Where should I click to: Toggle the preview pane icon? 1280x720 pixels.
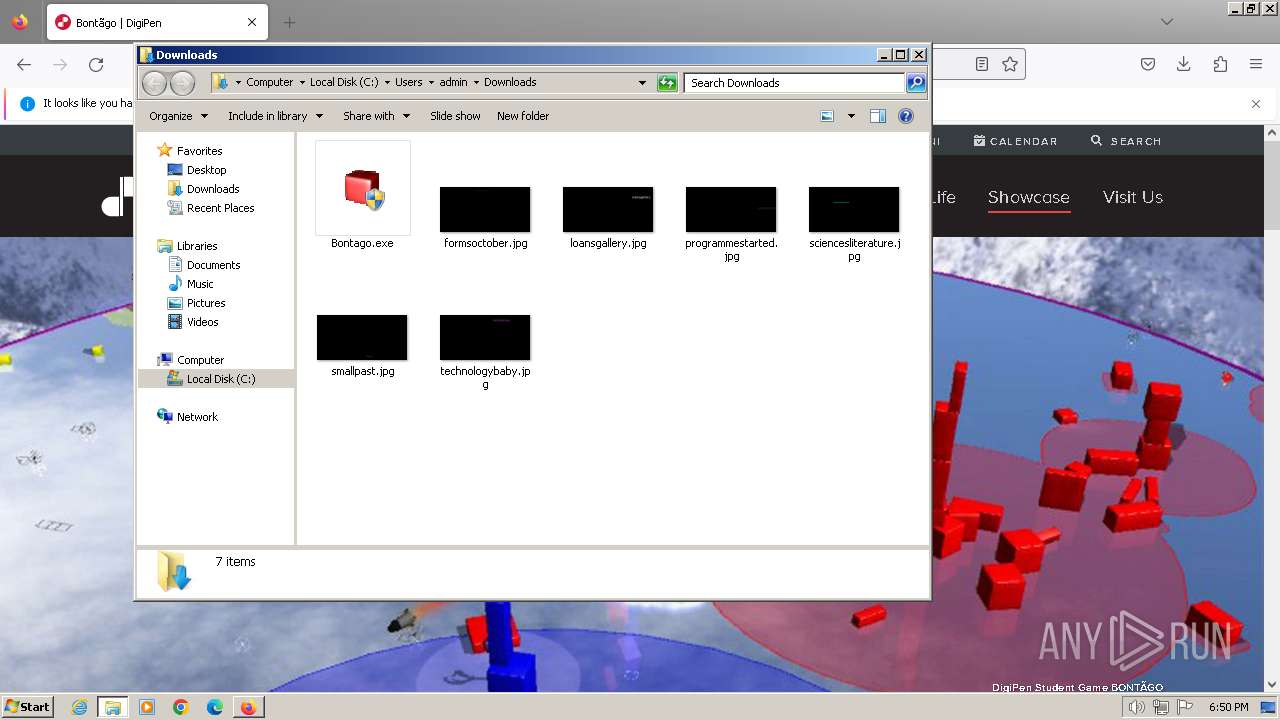(878, 116)
